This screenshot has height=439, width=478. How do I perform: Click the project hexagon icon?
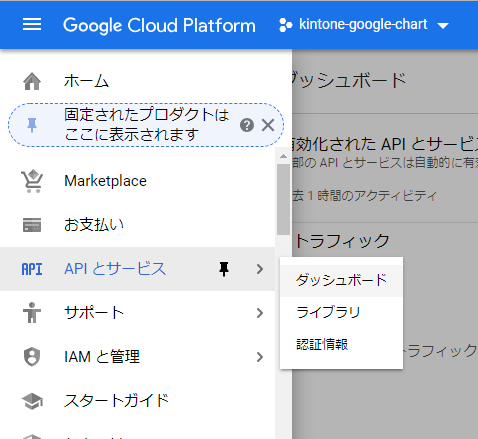(x=285, y=25)
